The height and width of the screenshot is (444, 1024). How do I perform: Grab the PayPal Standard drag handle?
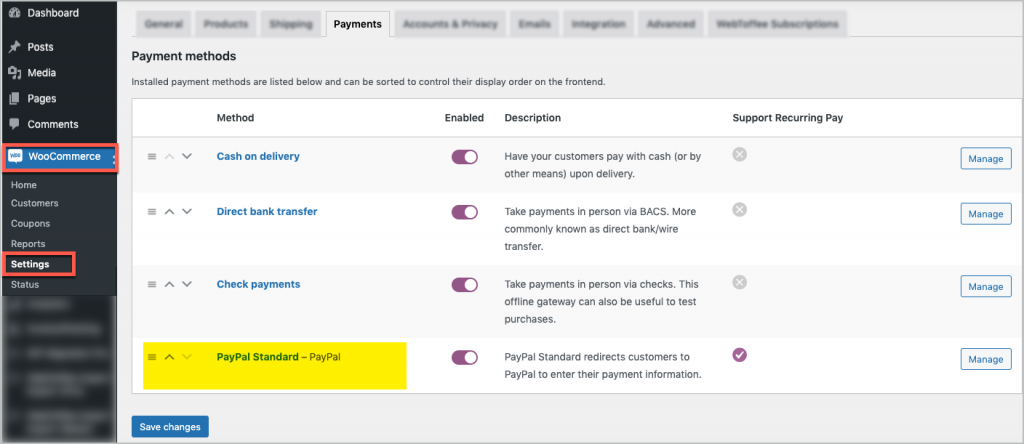click(x=152, y=357)
